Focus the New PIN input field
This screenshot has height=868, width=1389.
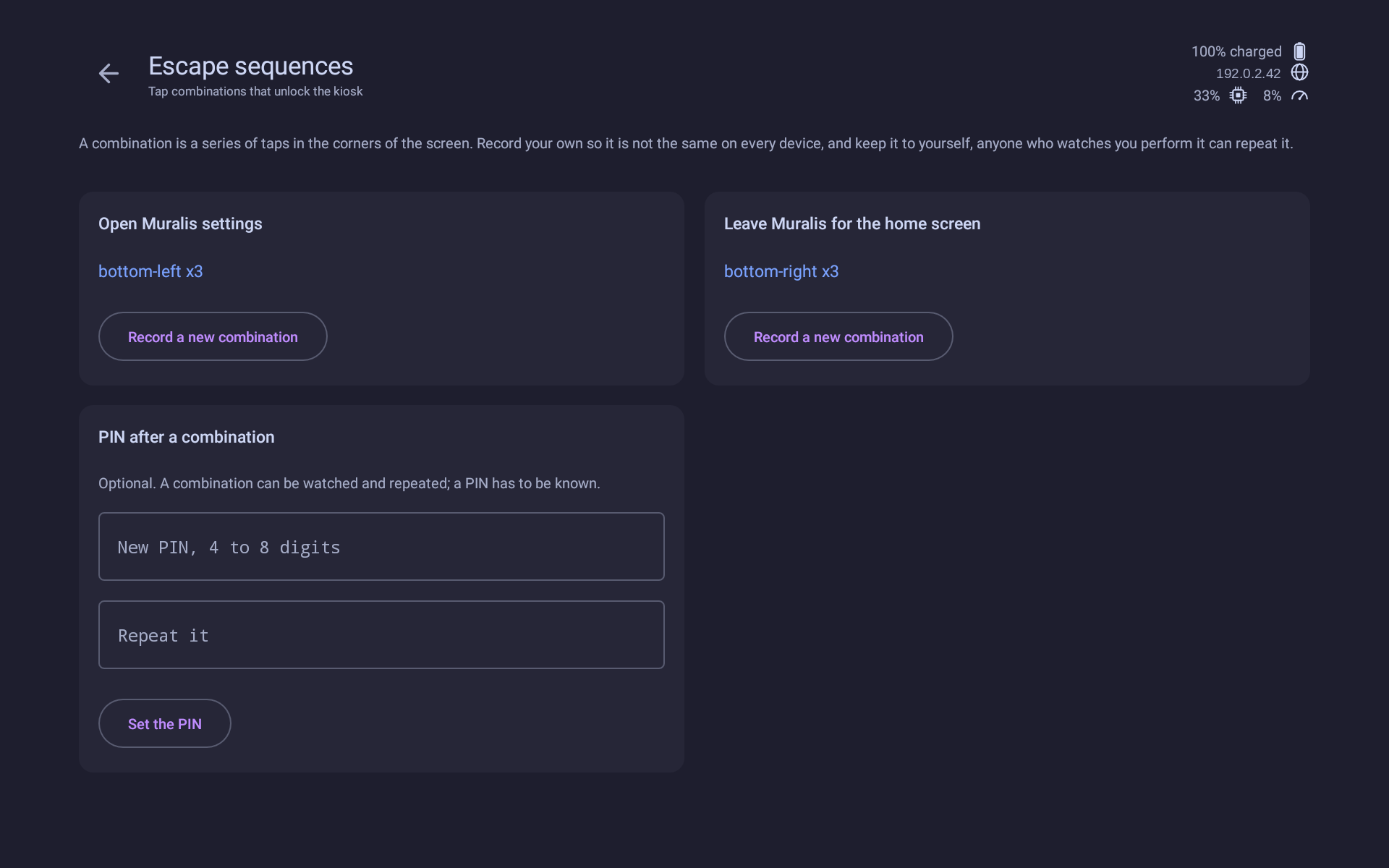381,547
